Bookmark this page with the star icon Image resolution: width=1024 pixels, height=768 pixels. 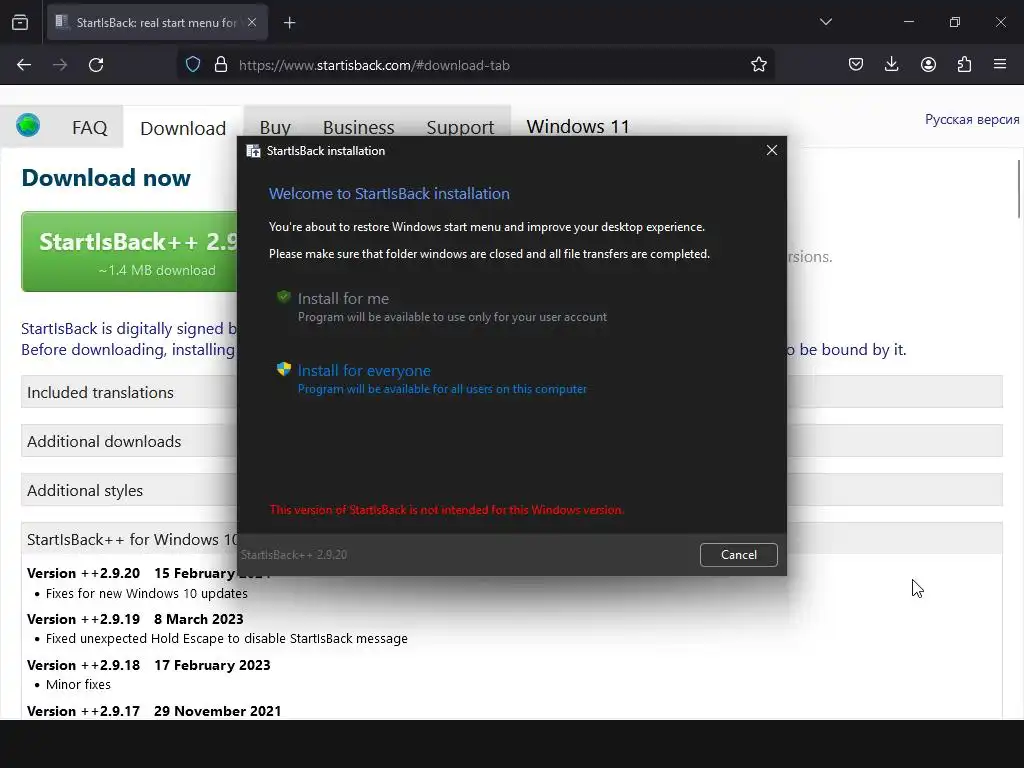(758, 65)
